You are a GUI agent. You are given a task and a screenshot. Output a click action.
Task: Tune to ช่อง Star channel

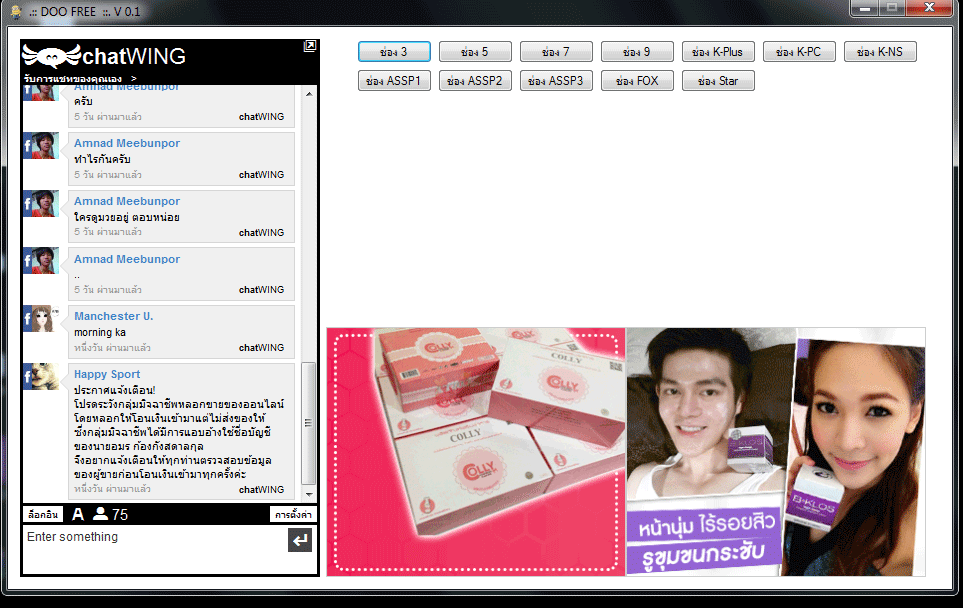[x=719, y=80]
